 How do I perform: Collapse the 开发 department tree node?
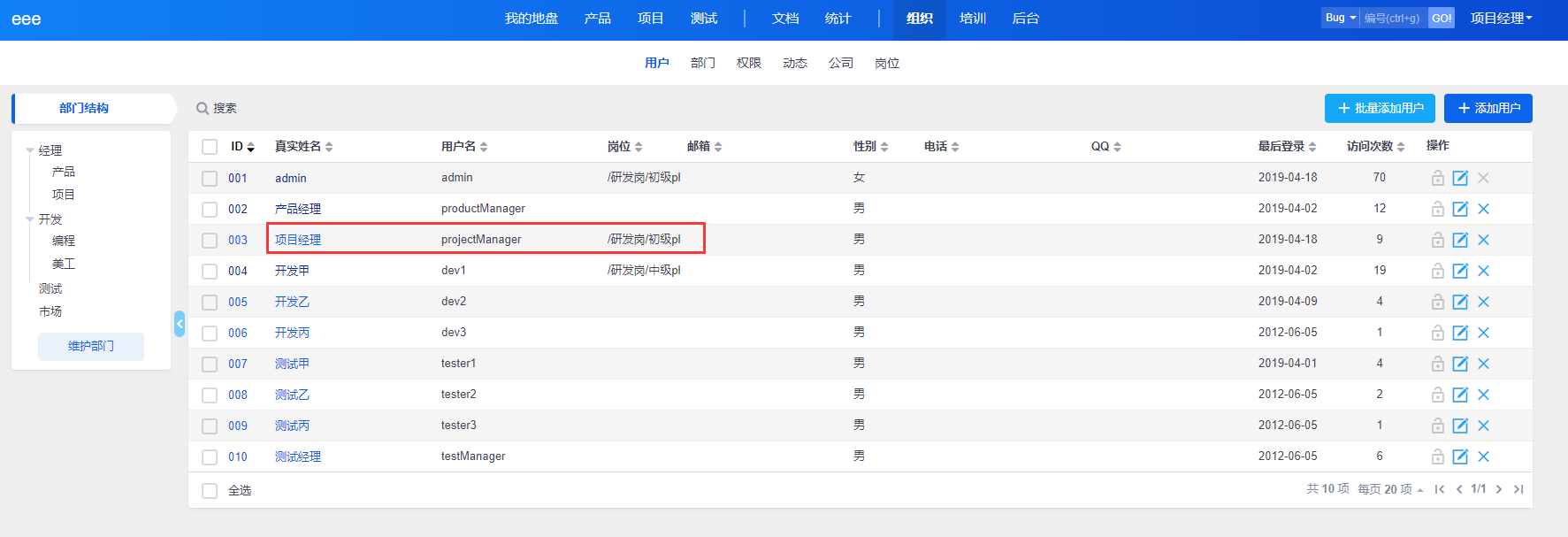(30, 219)
